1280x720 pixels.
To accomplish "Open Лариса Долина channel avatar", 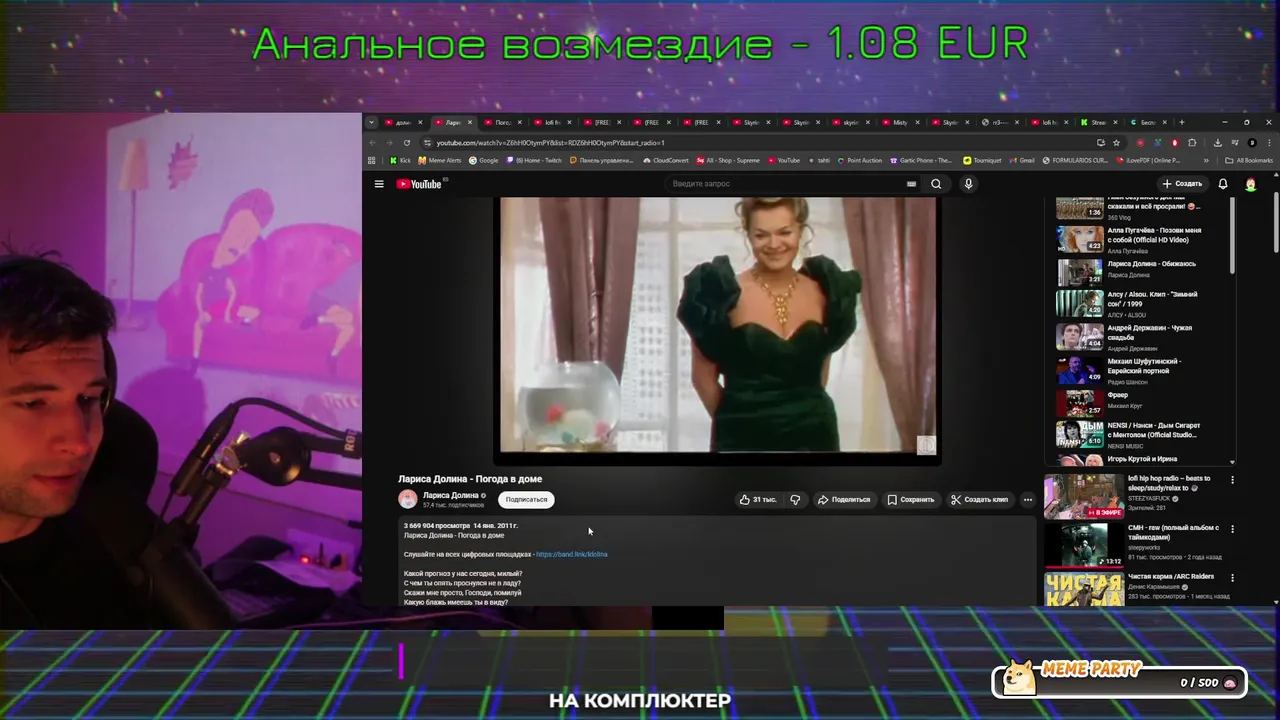I will 408,499.
